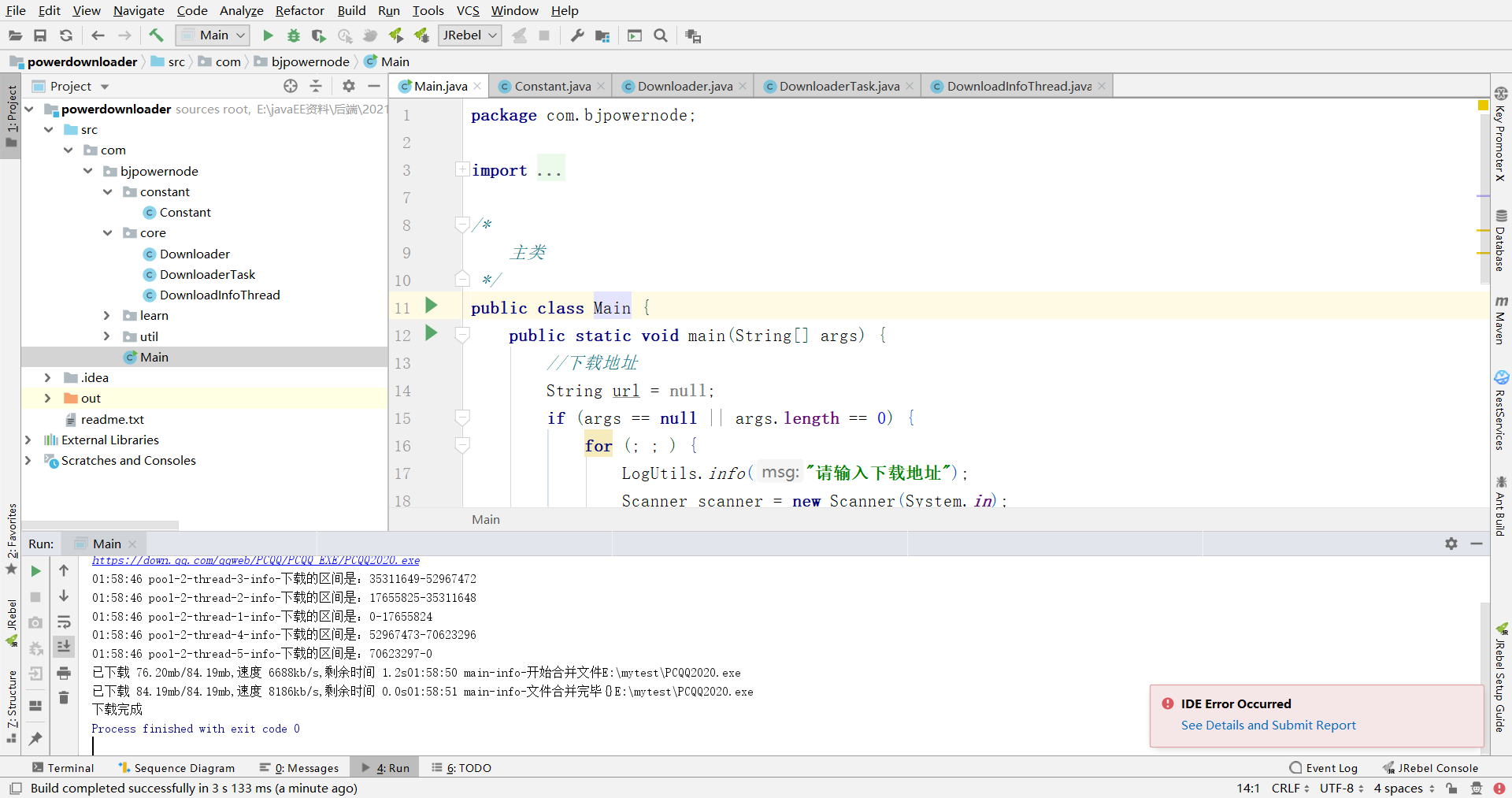The height and width of the screenshot is (798, 1512).
Task: Collapse the constant package node
Action: [x=107, y=191]
